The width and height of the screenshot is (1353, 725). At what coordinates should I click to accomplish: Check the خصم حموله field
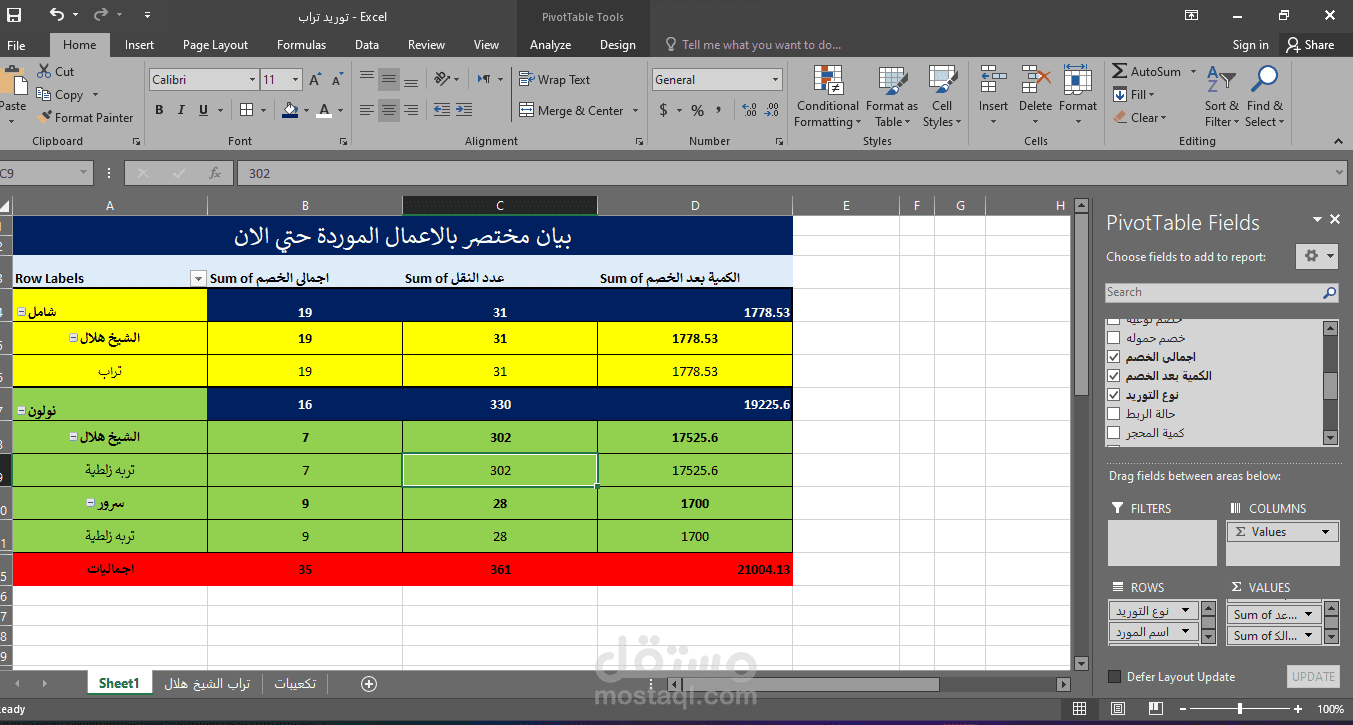point(1113,338)
